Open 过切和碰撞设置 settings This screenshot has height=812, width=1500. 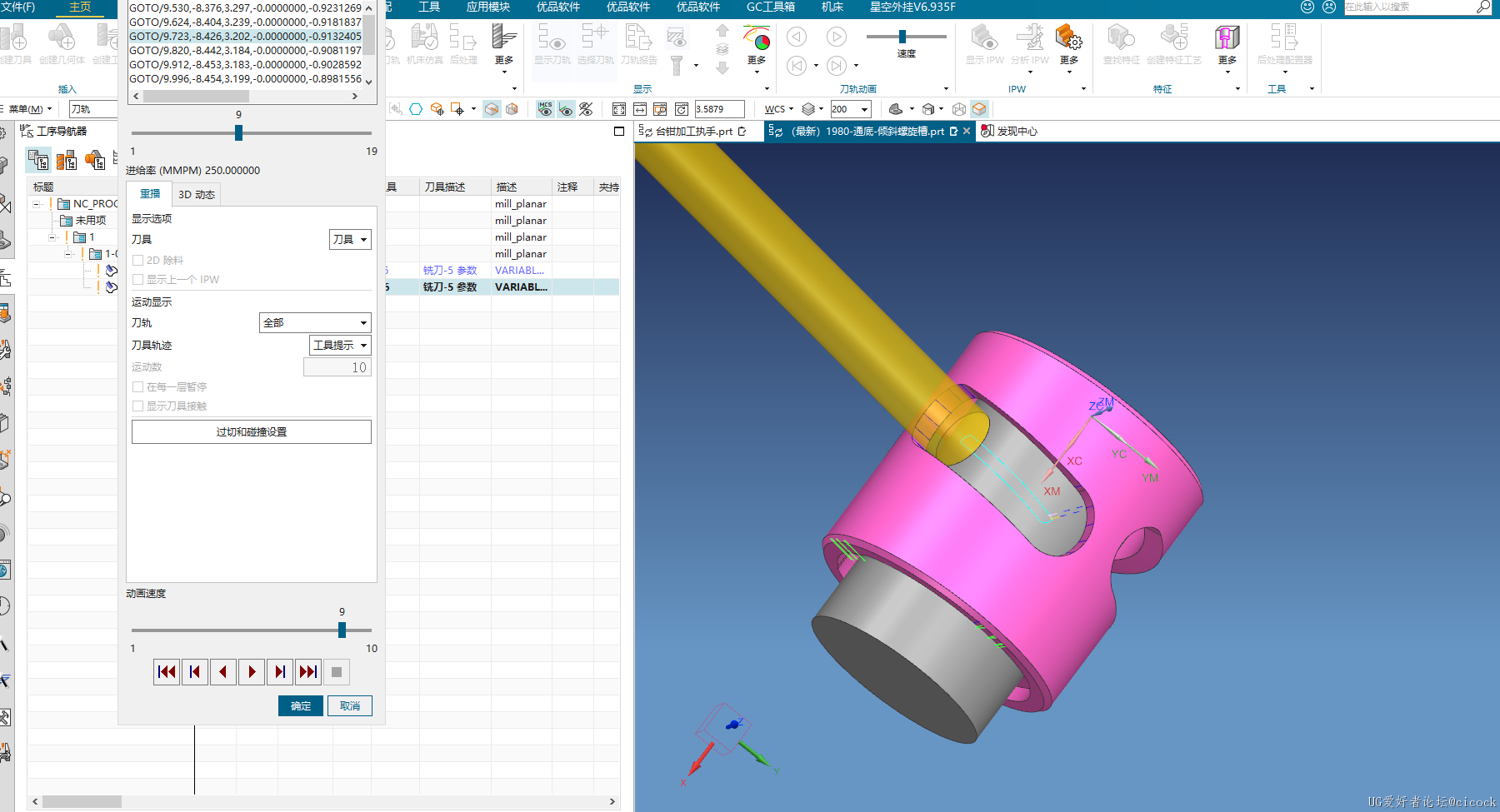click(252, 432)
